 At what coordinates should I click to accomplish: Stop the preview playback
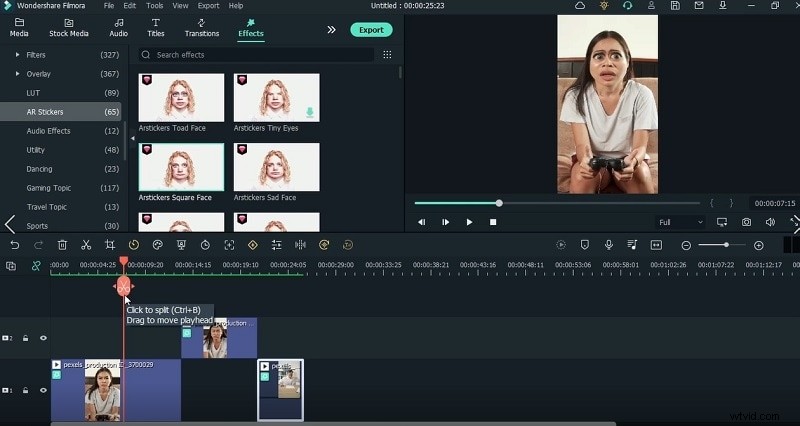(493, 222)
